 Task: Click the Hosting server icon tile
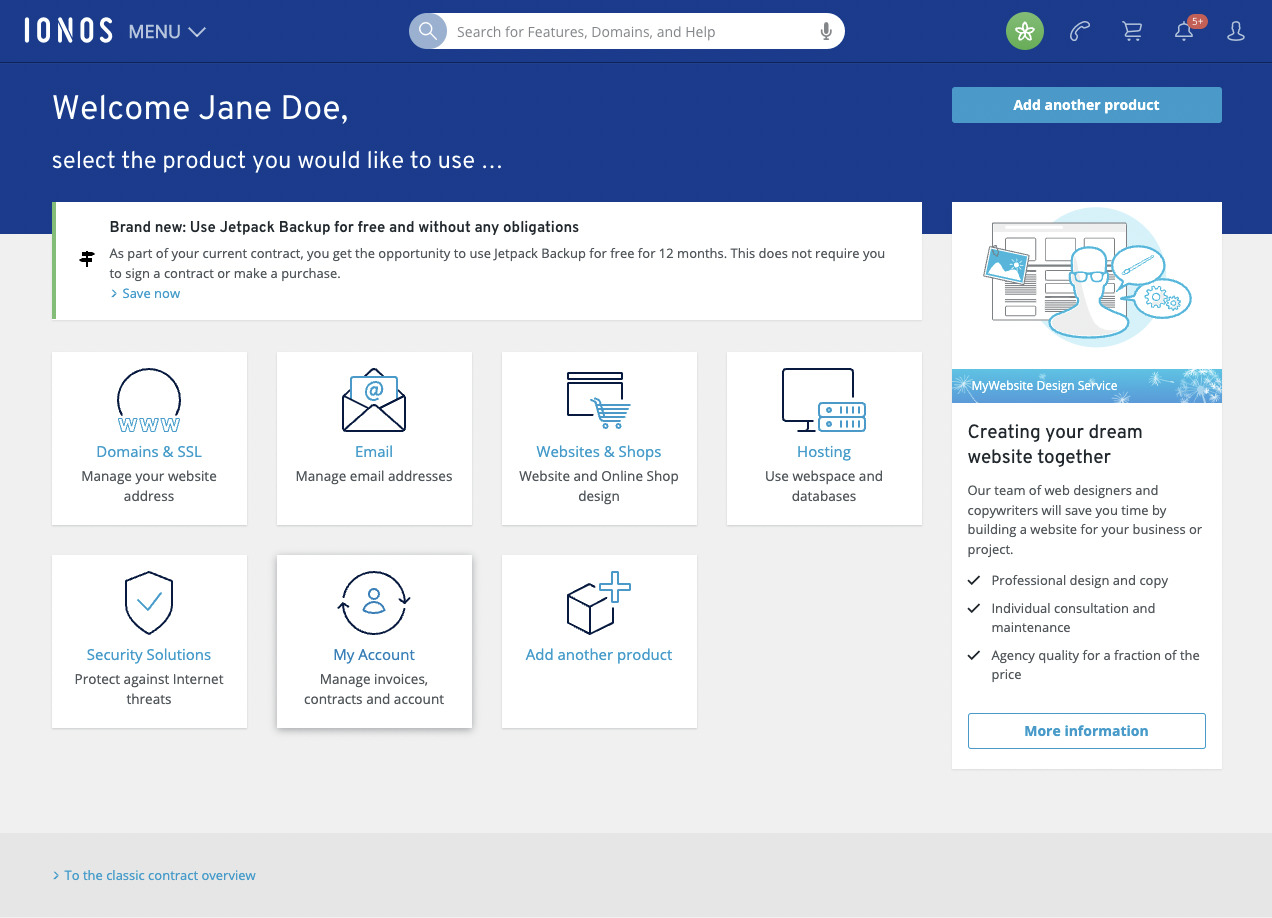tap(823, 399)
